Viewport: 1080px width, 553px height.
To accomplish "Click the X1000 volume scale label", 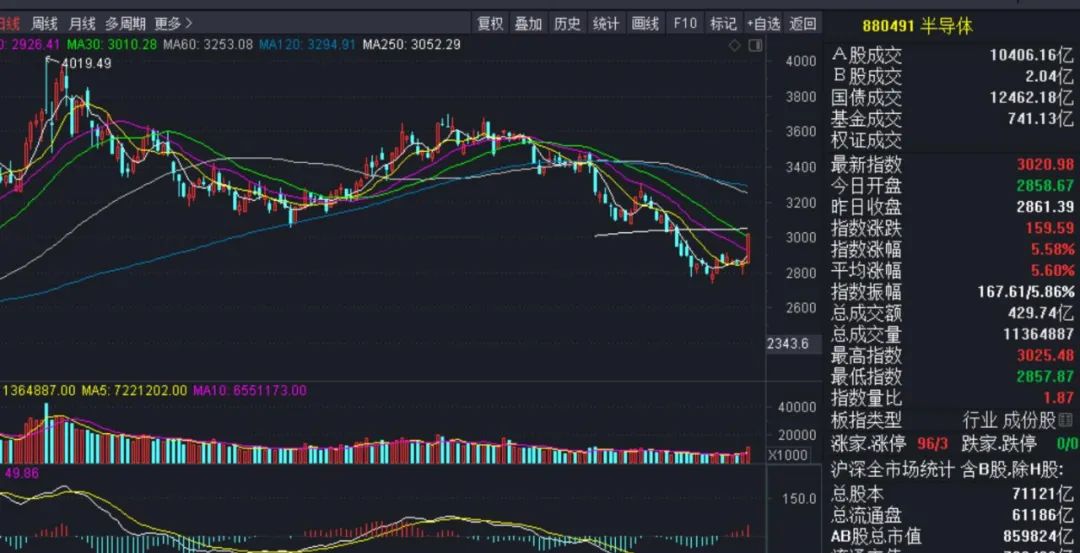I will coord(787,456).
